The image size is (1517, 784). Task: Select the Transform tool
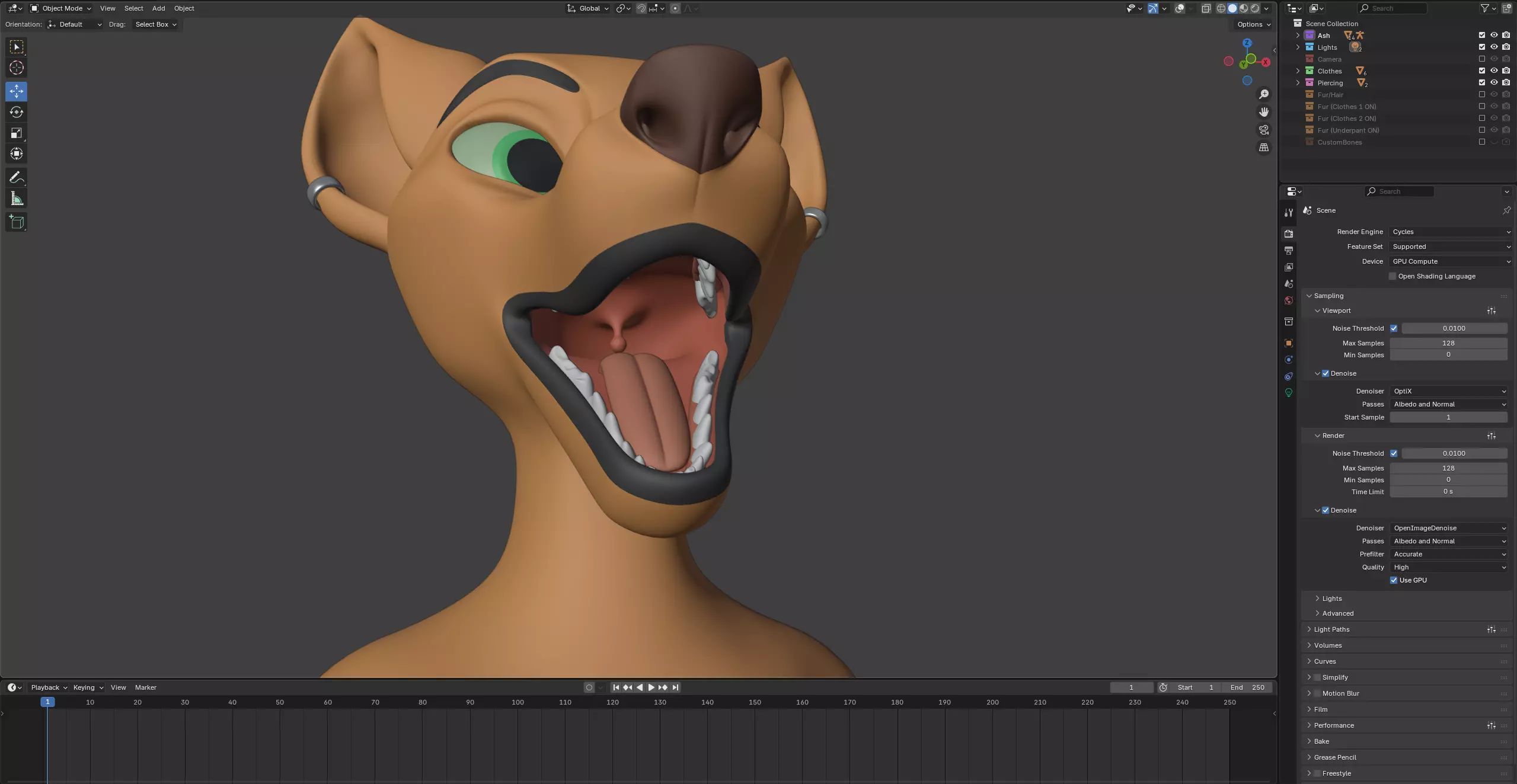coord(17,153)
